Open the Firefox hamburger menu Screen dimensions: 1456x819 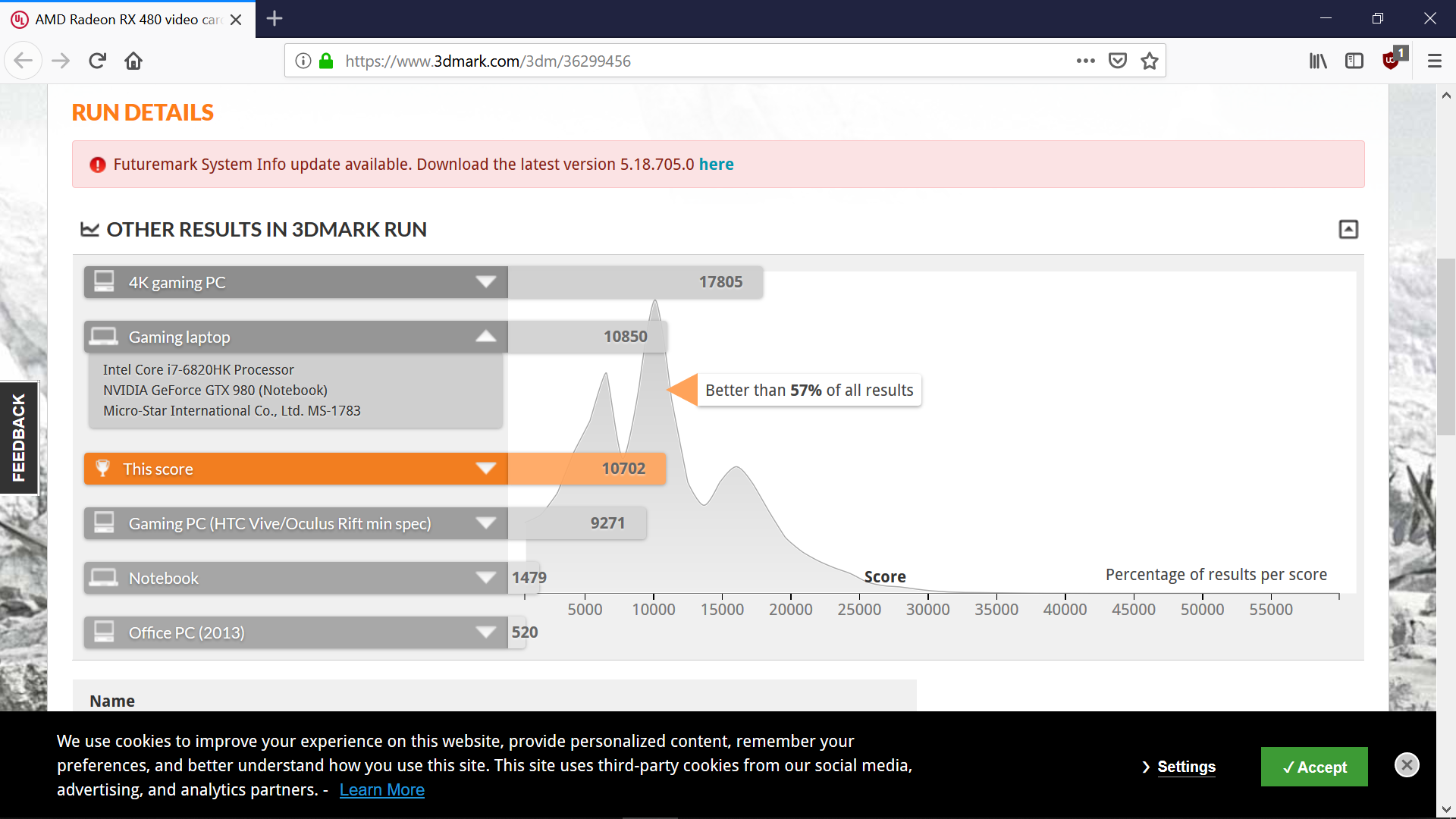[x=1434, y=61]
